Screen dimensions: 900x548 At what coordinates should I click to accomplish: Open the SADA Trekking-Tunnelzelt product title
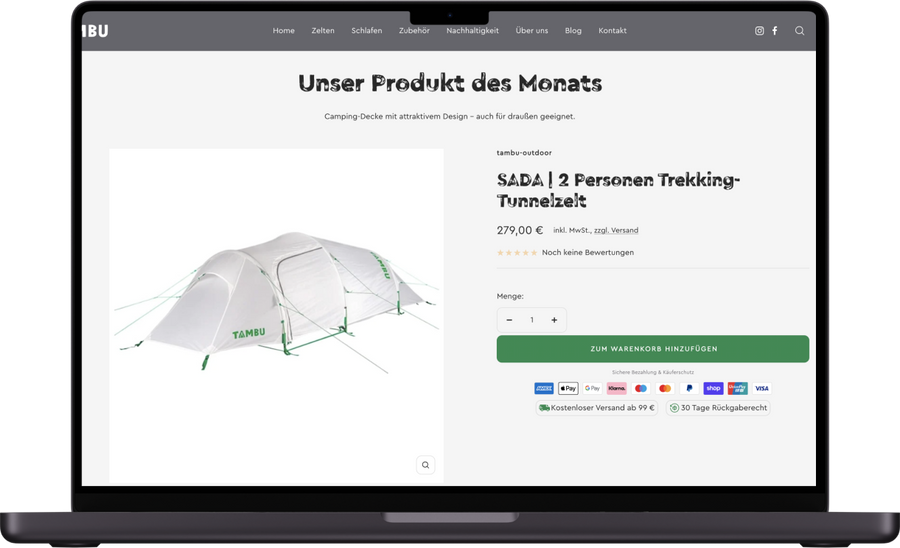click(618, 190)
